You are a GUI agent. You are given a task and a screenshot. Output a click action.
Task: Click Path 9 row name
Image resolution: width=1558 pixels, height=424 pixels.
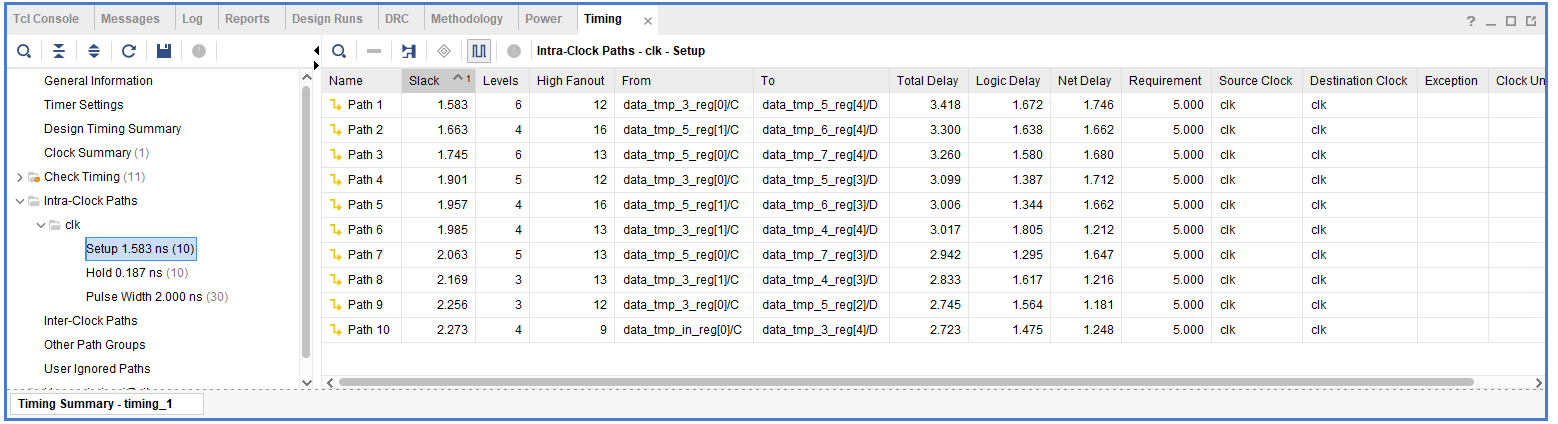(x=365, y=305)
